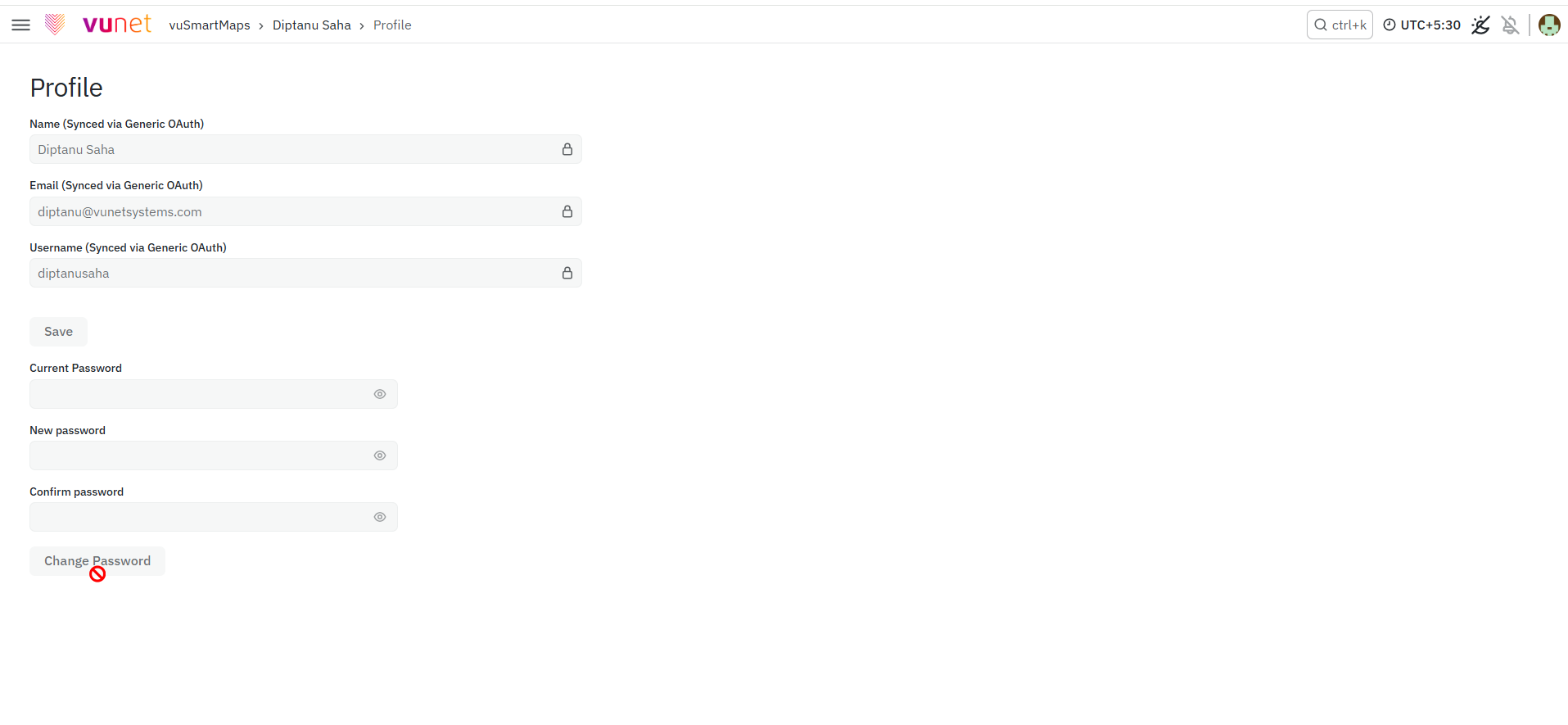The width and height of the screenshot is (1568, 725).
Task: Click the Change Password button
Action: coord(97,561)
